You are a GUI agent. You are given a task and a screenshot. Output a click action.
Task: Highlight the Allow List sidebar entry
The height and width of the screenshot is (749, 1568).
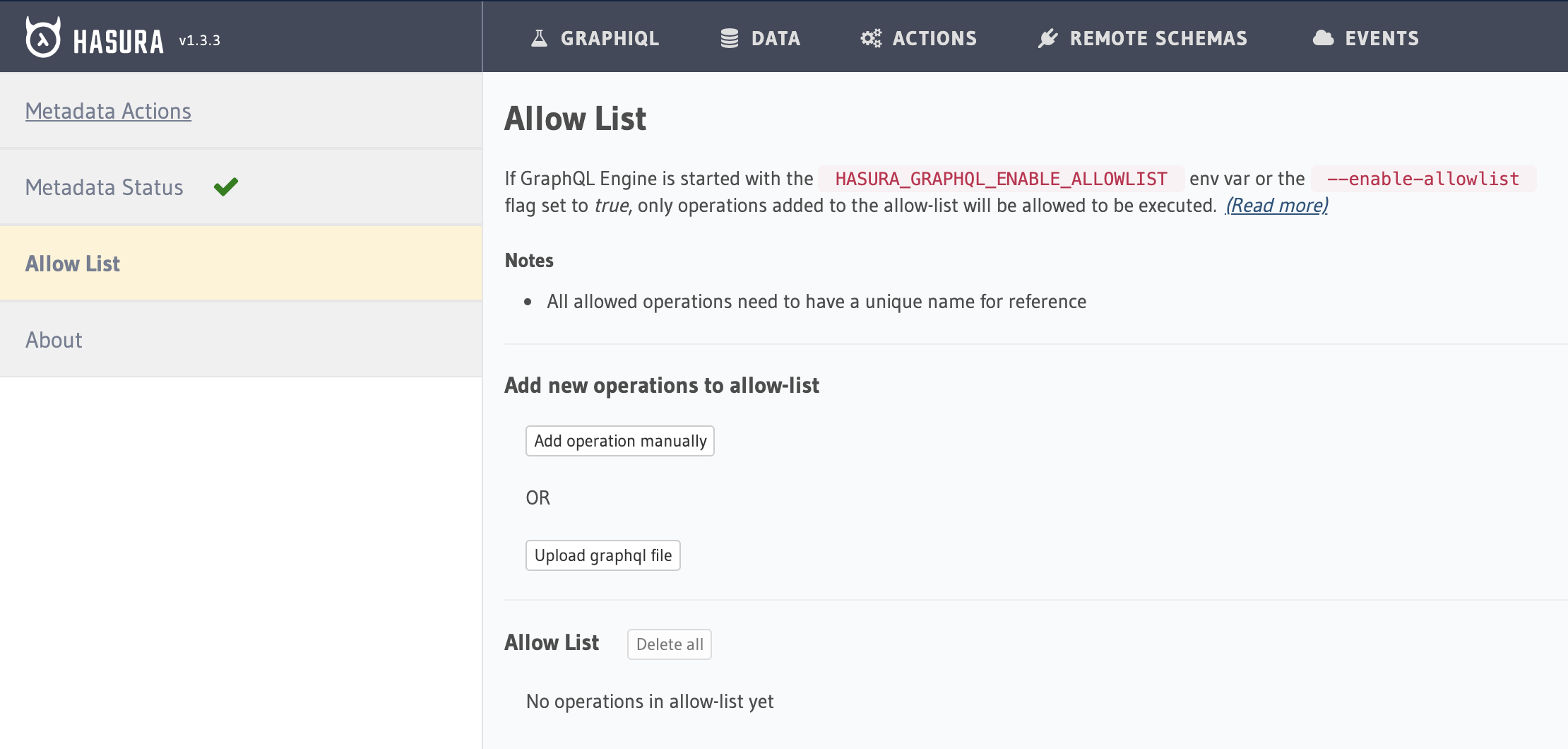tap(72, 263)
